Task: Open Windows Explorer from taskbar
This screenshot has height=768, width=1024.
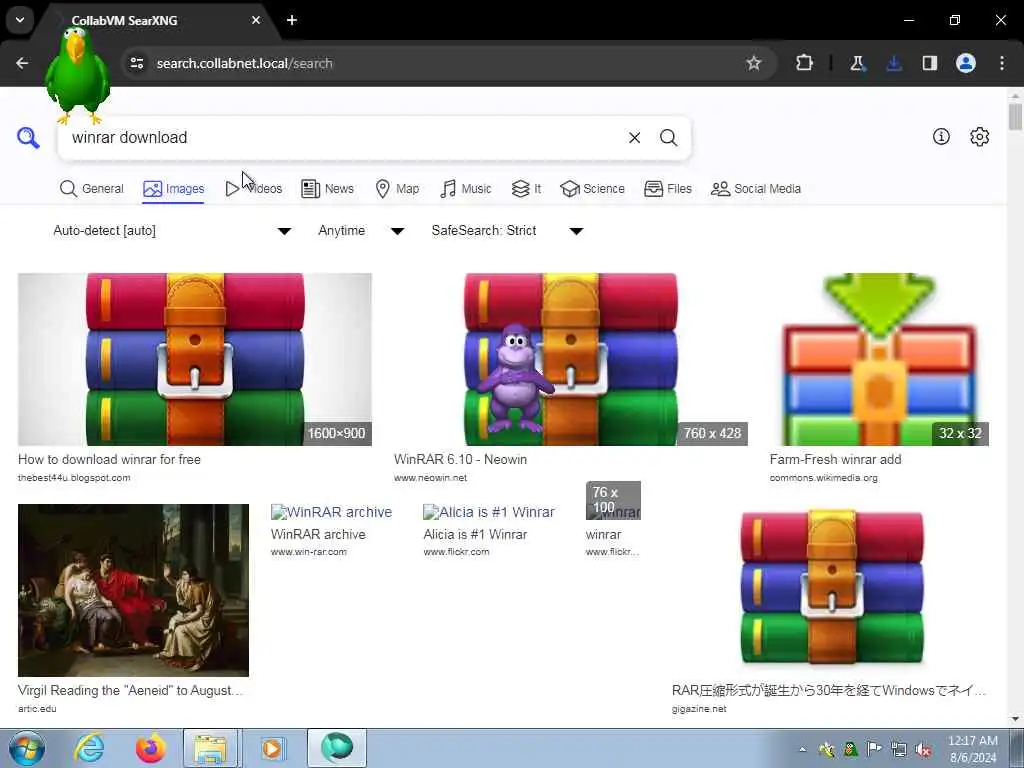Action: point(210,748)
